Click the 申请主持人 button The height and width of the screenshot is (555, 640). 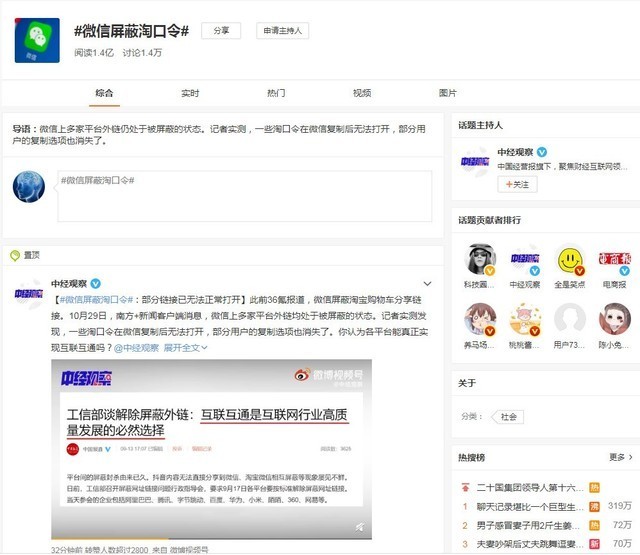(282, 31)
